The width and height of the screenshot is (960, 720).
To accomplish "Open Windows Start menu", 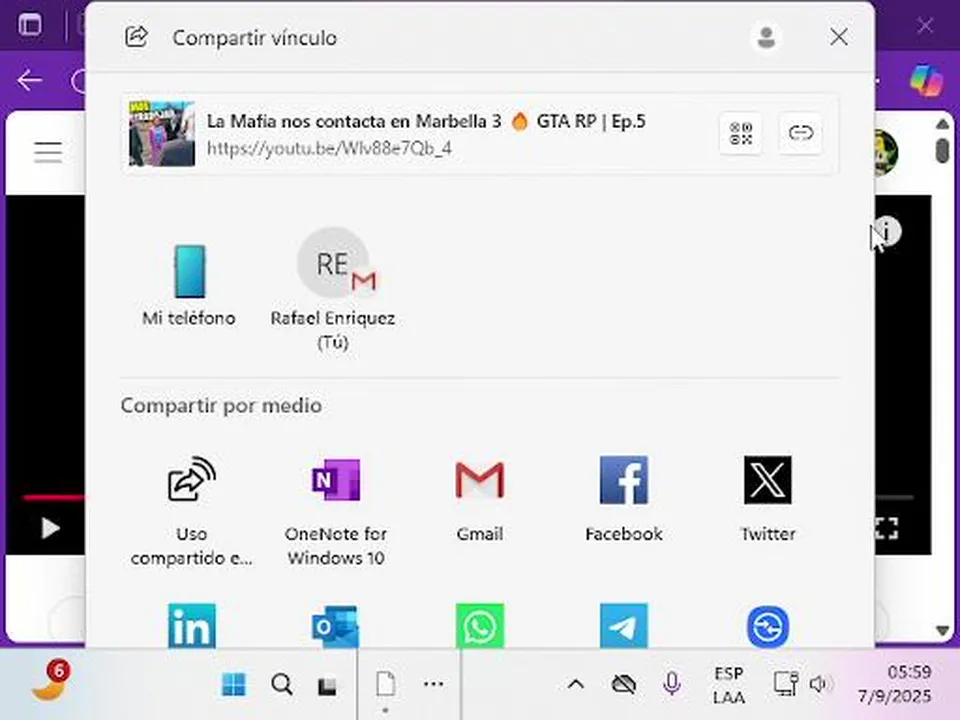I will [x=233, y=684].
